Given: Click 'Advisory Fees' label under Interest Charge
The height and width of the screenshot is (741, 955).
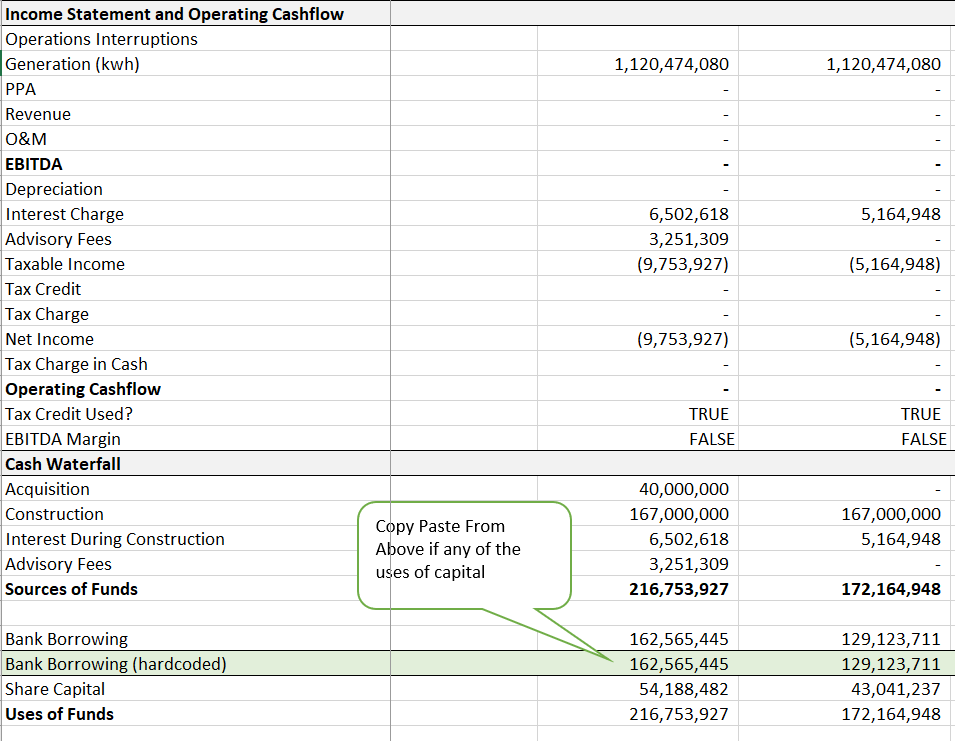Looking at the screenshot, I should tap(58, 239).
